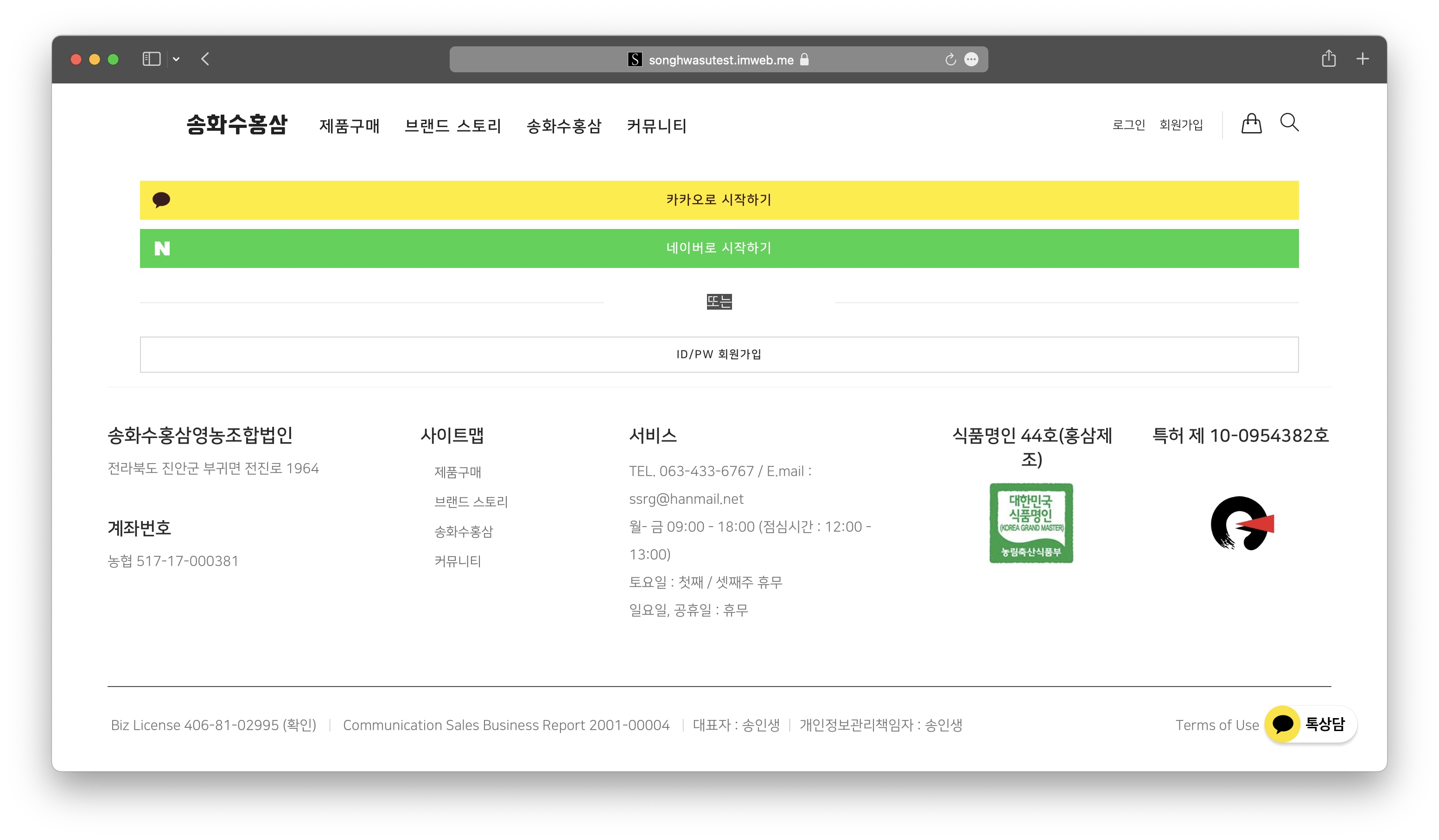Start with Naver via 네이버로 시작하기
The image size is (1439, 840).
point(719,248)
